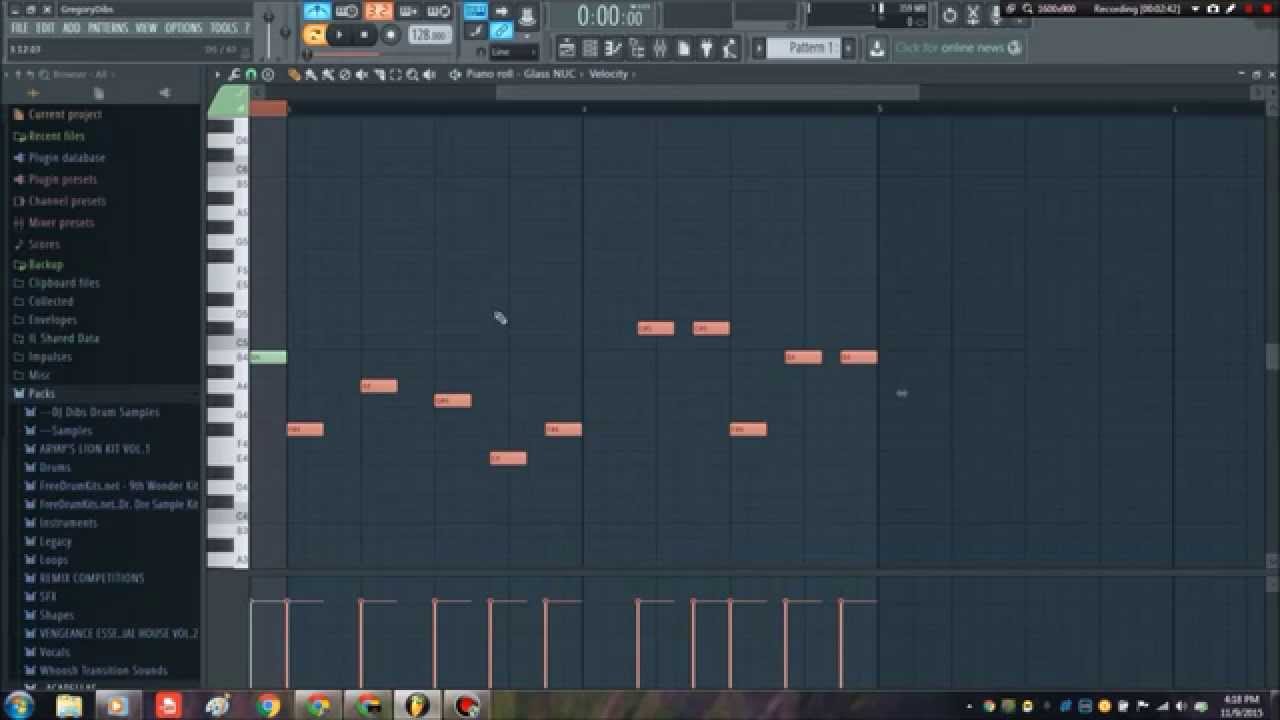This screenshot has height=720, width=1280.
Task: Click the target control icon before Piano roll title
Action: point(455,75)
